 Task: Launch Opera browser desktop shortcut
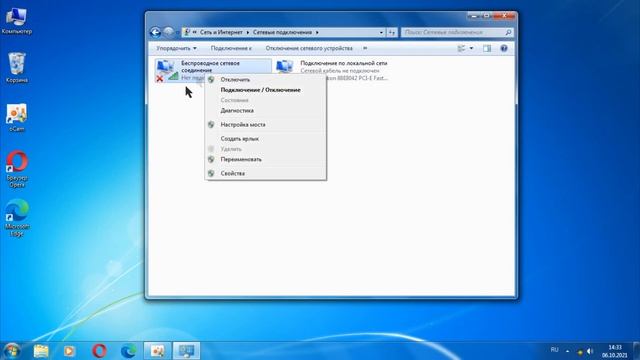17,169
